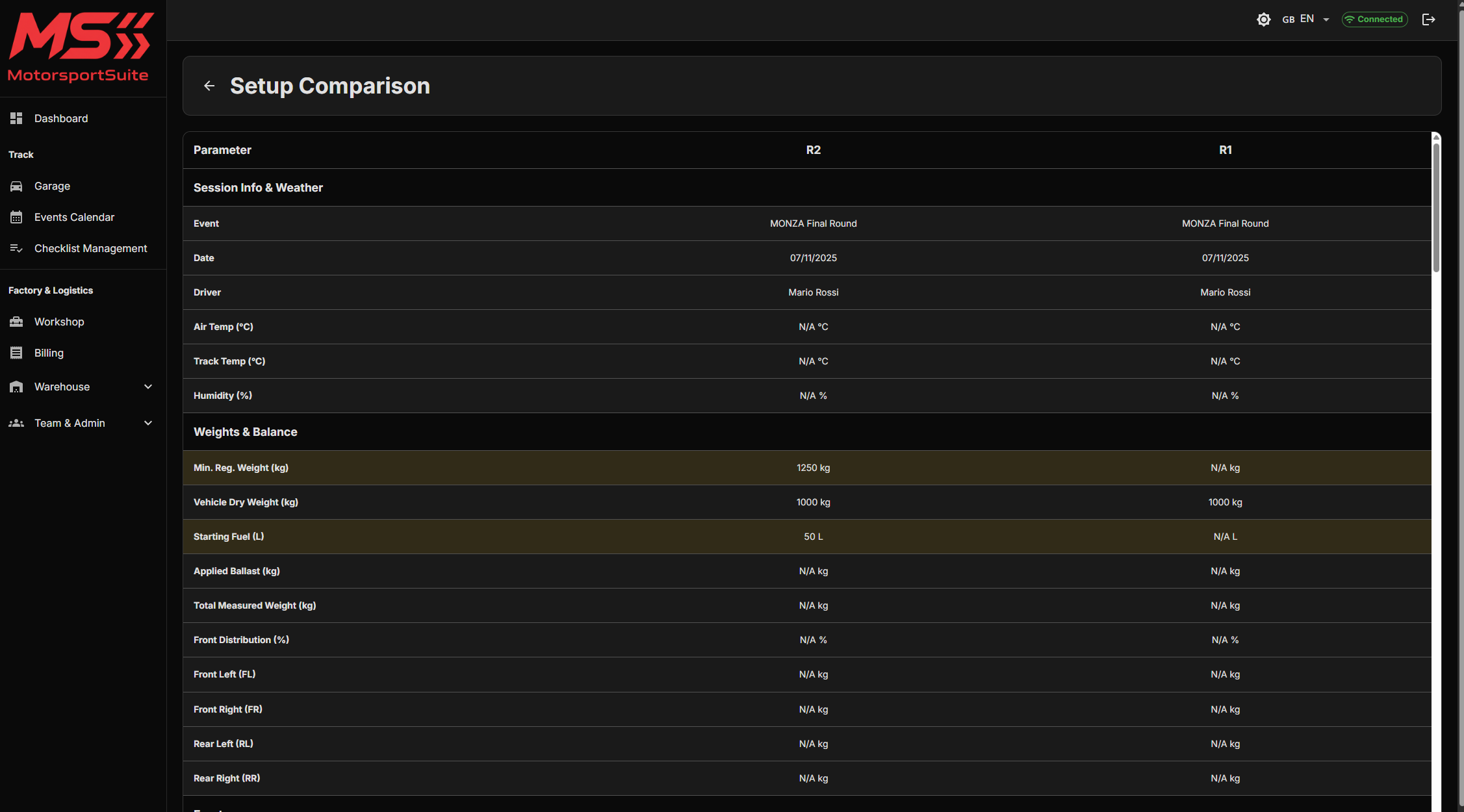Click the logout icon in top bar
The height and width of the screenshot is (812, 1464).
click(1428, 19)
